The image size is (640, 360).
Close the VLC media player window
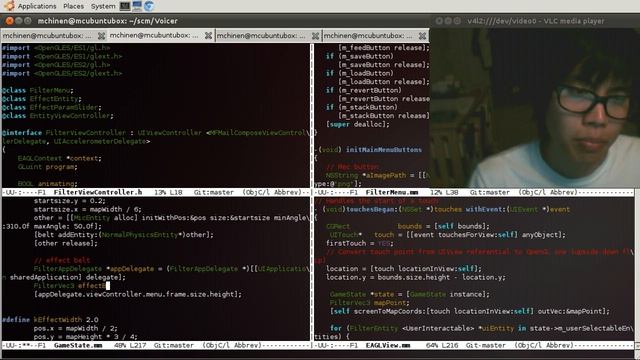tap(439, 20)
